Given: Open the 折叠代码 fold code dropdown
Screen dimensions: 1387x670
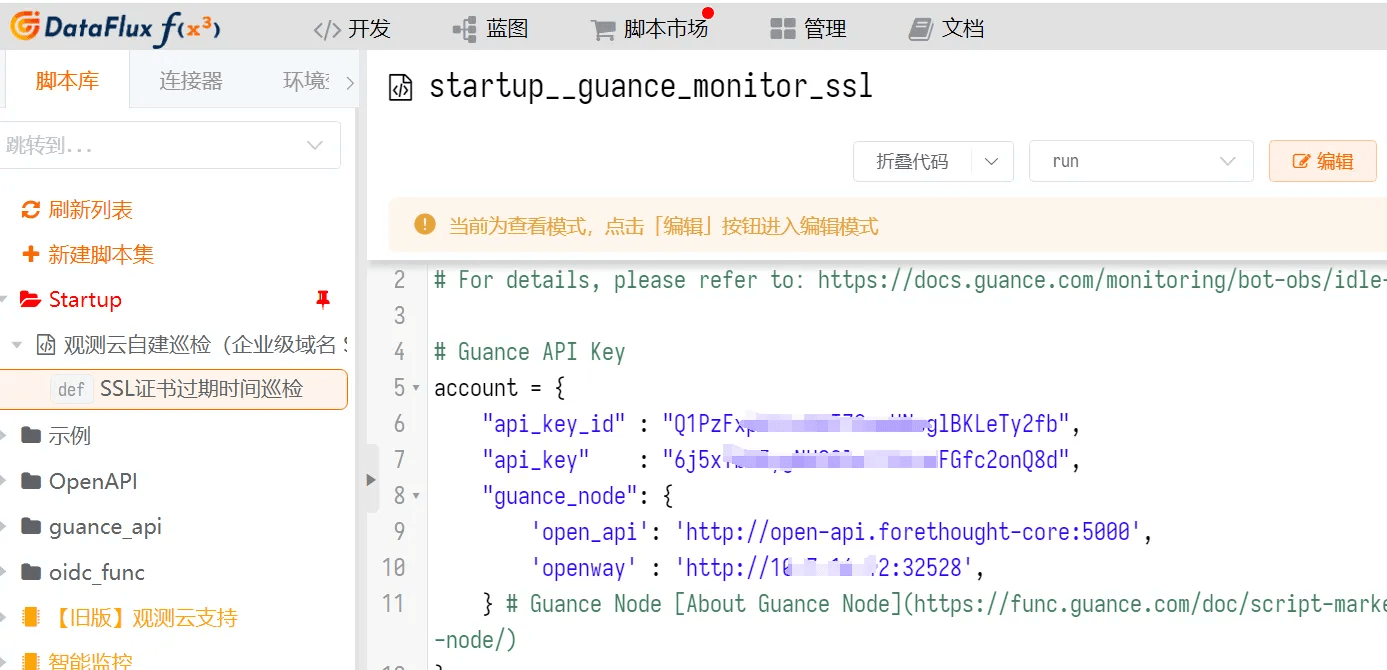Looking at the screenshot, I should [933, 161].
